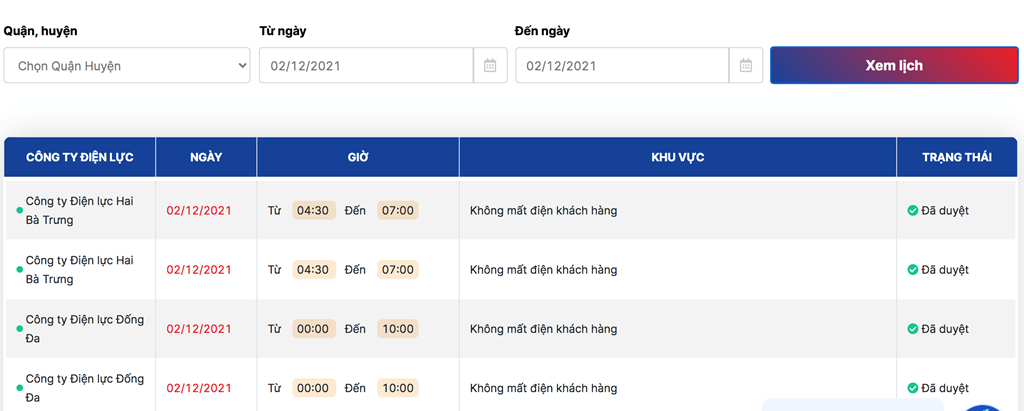Click the green dot beside the first Hai Bà Trưng row
Viewport: 1024px width, 411px height.
coord(20,210)
